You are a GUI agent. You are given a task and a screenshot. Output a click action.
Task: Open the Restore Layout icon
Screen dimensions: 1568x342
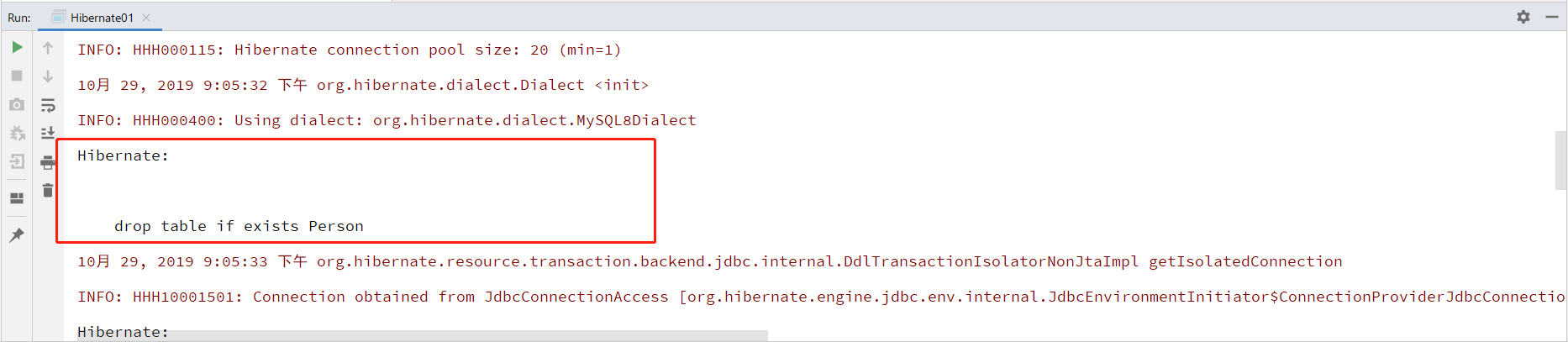(17, 198)
